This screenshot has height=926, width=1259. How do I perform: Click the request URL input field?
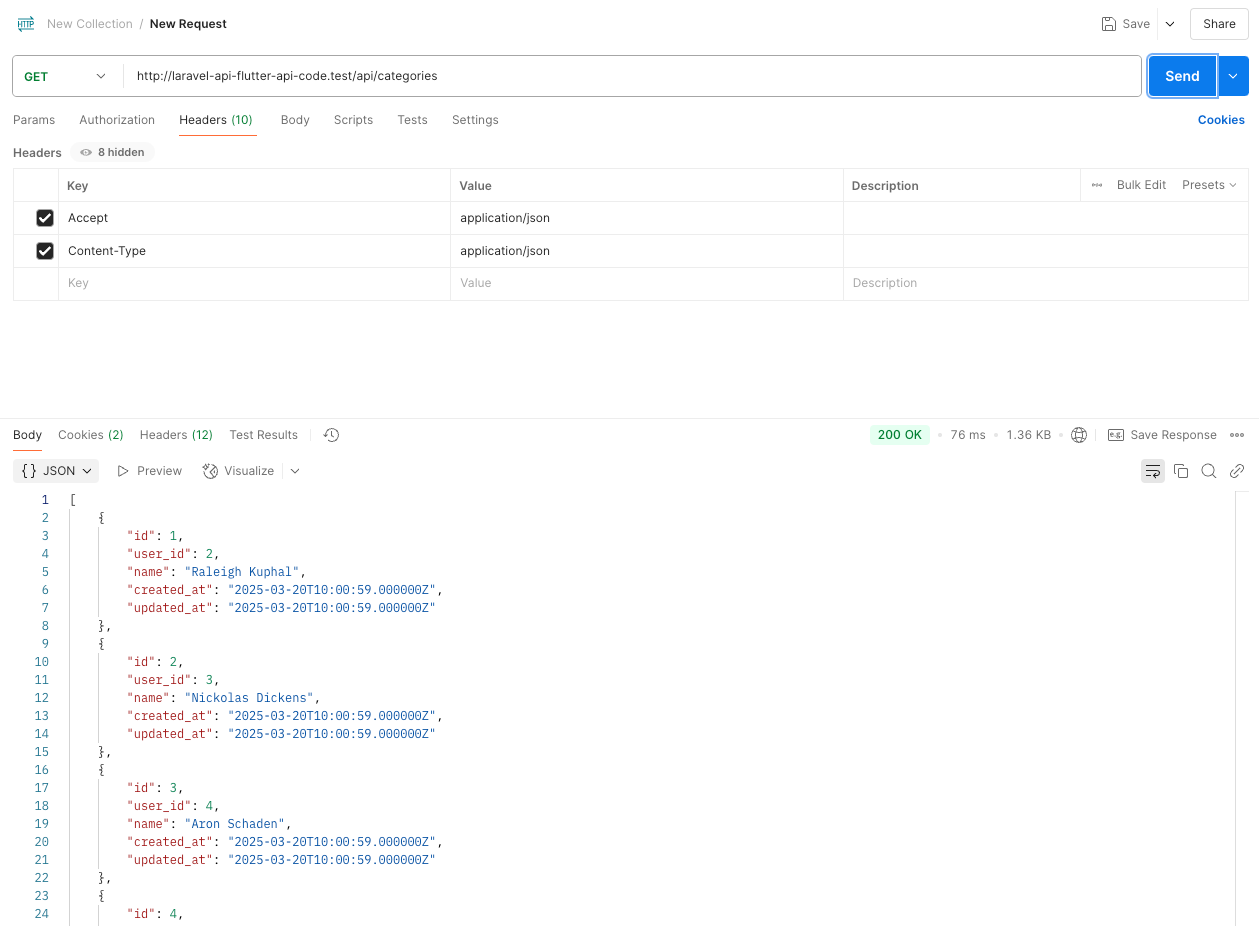tap(630, 76)
